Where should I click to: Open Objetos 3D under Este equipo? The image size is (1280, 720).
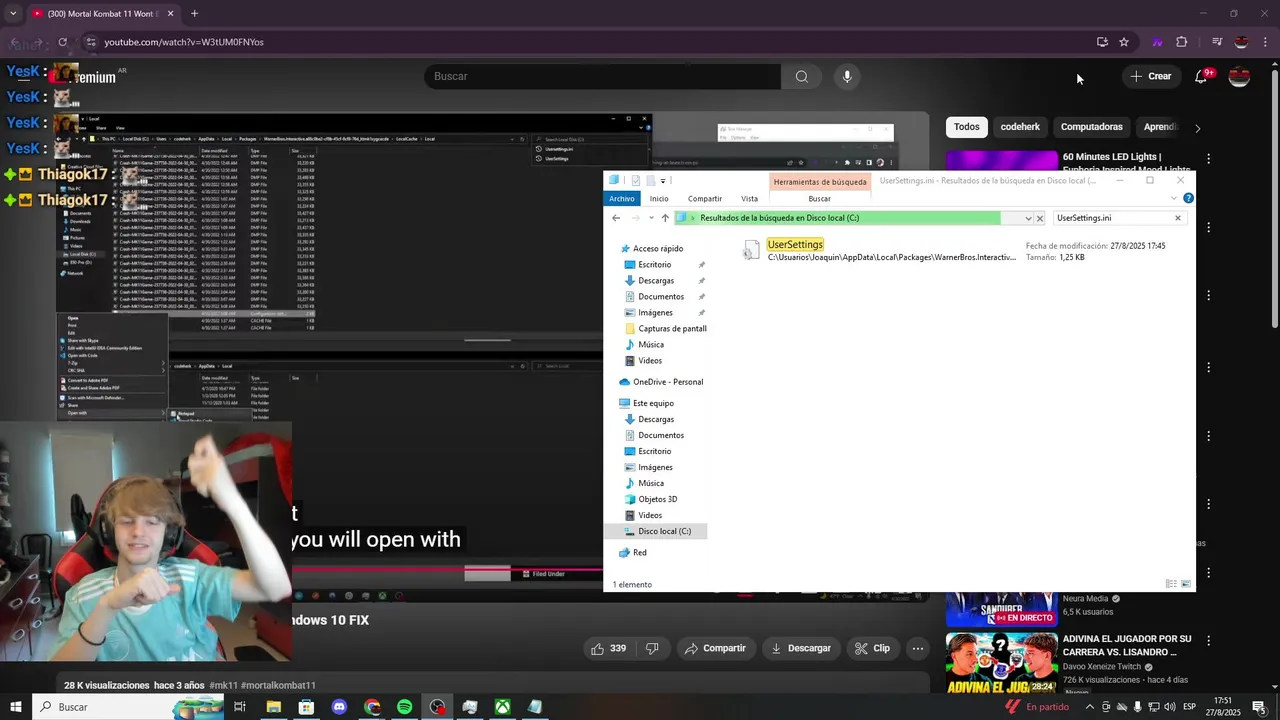tap(657, 500)
